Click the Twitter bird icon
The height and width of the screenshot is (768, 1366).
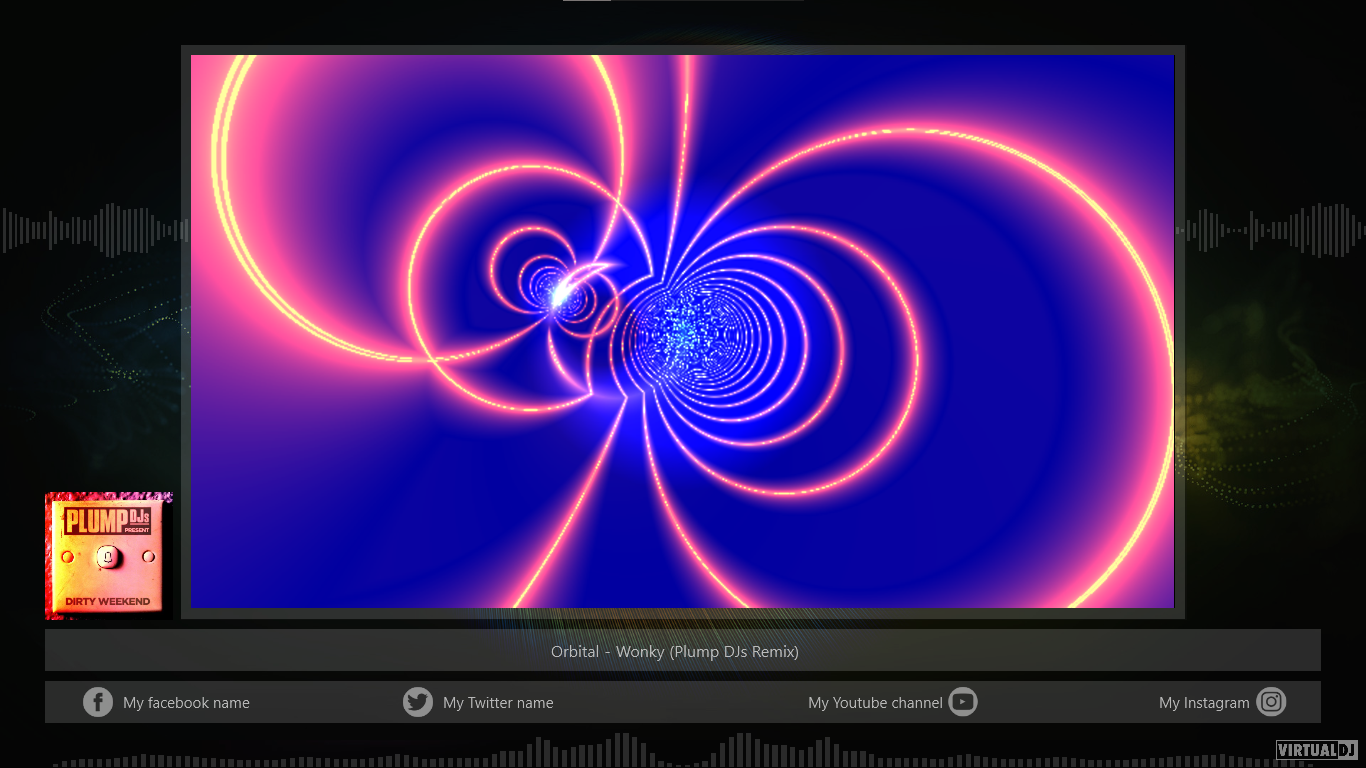[x=418, y=702]
